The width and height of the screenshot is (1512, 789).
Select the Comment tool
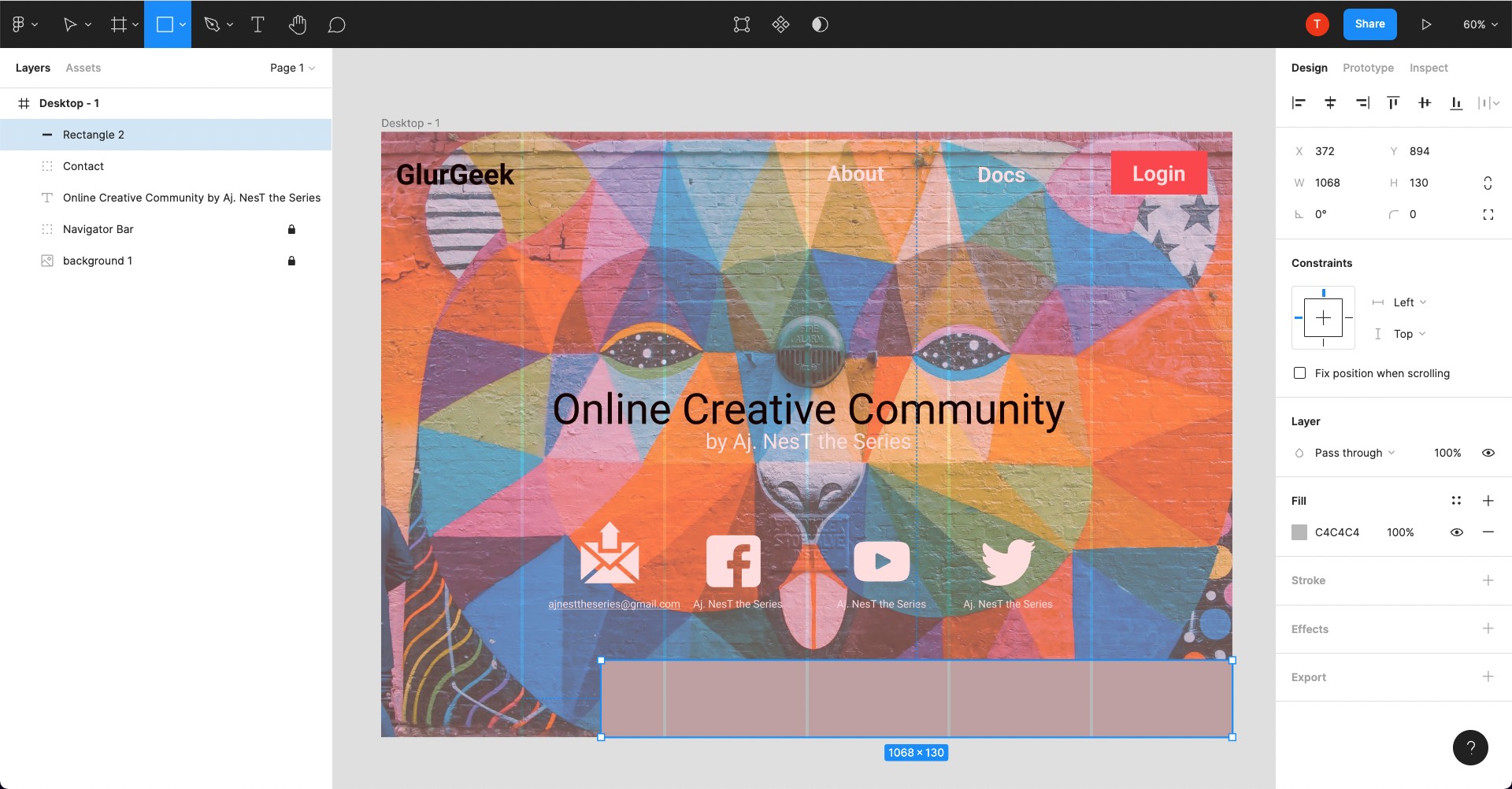tap(336, 24)
